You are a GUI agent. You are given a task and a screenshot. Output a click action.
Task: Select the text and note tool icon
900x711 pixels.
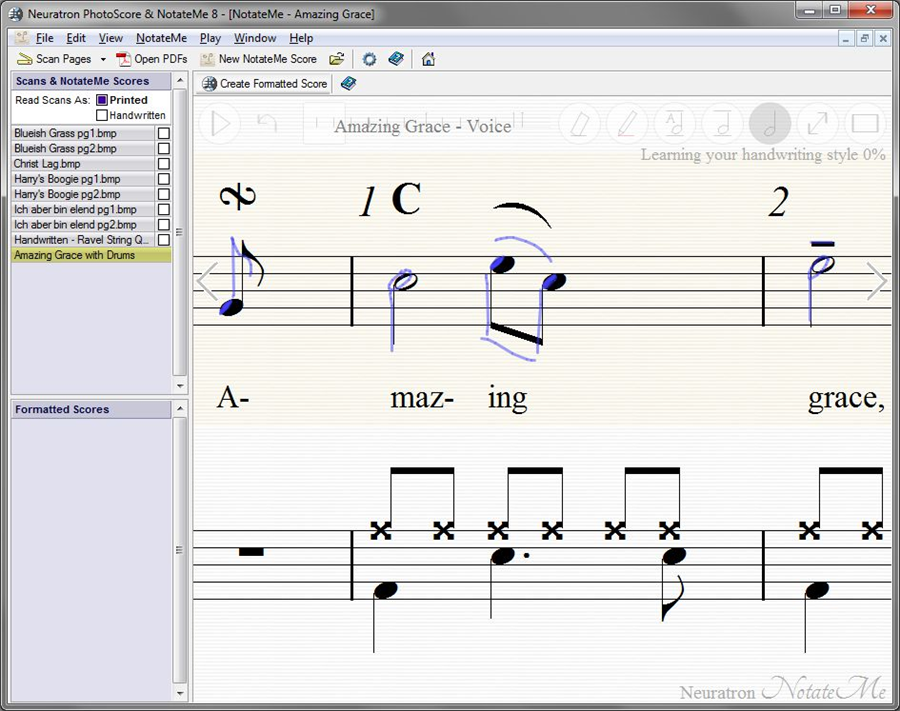tap(675, 124)
